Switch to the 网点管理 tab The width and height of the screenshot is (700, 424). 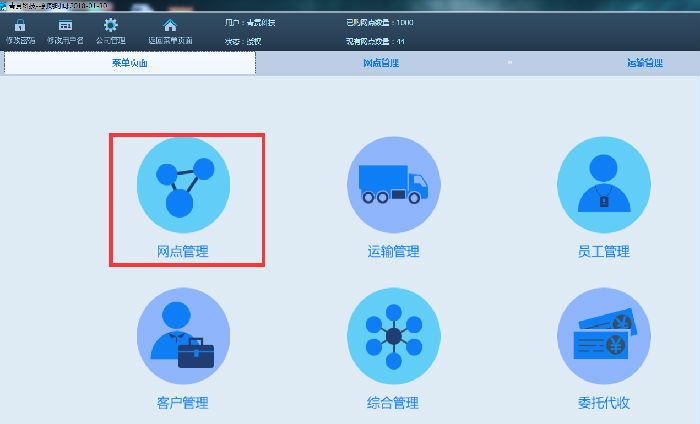[380, 63]
